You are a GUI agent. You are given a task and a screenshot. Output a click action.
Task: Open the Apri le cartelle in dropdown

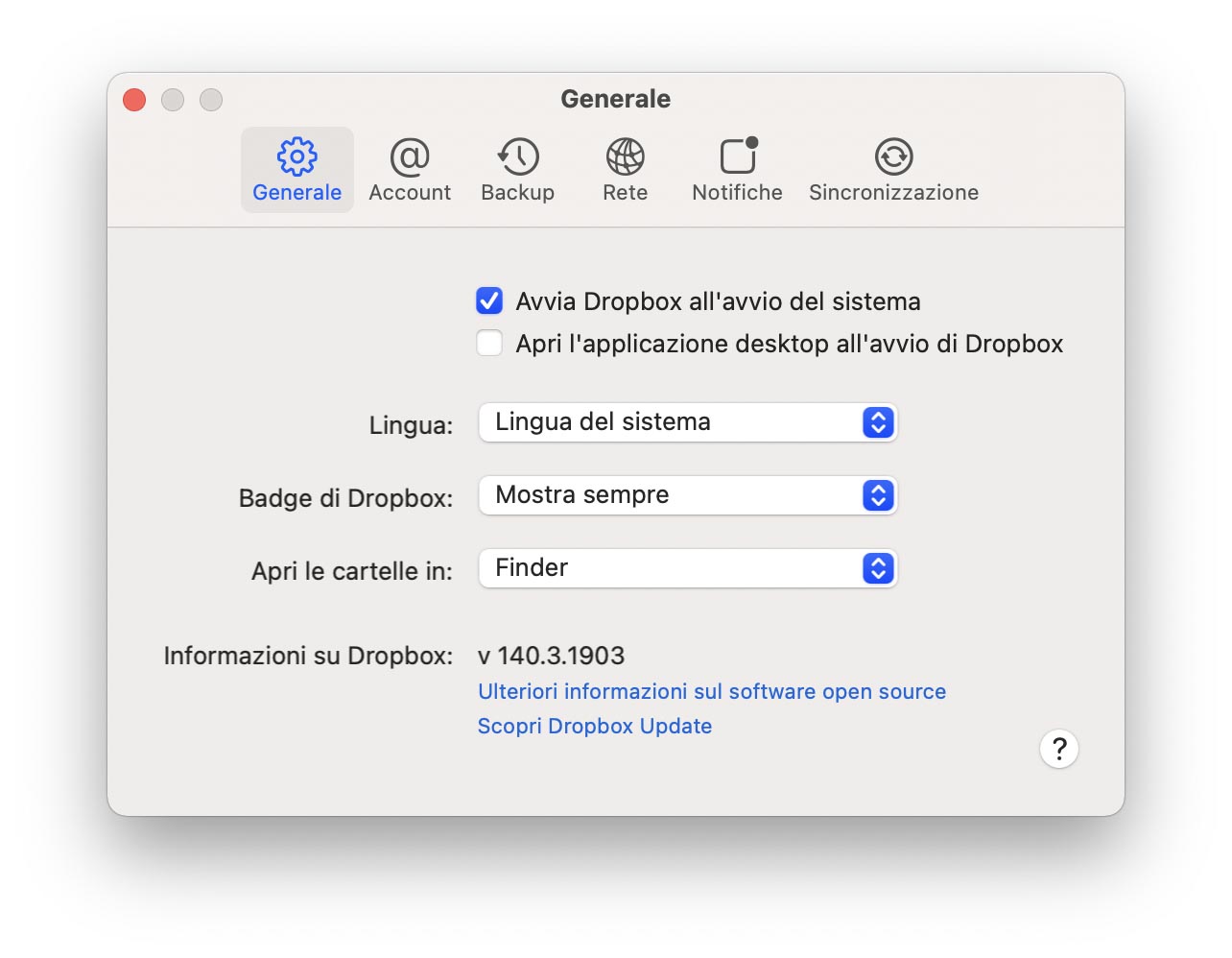687,568
